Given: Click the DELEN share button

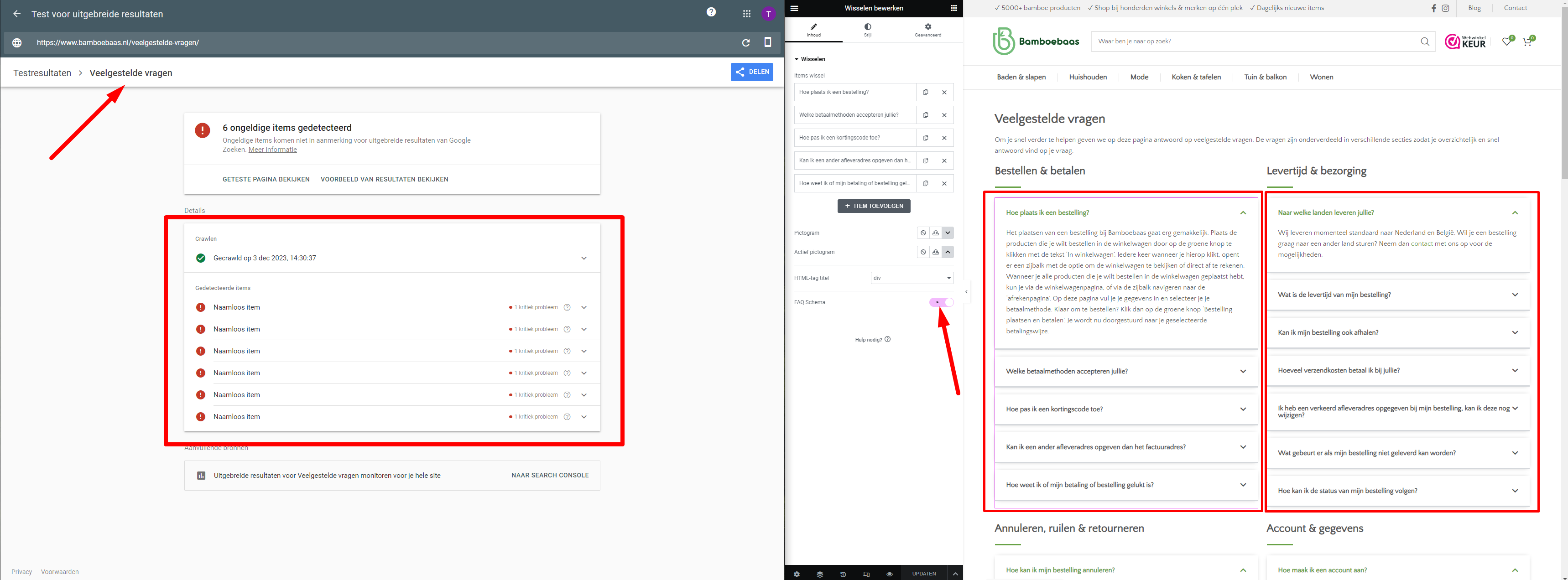Looking at the screenshot, I should pos(752,72).
